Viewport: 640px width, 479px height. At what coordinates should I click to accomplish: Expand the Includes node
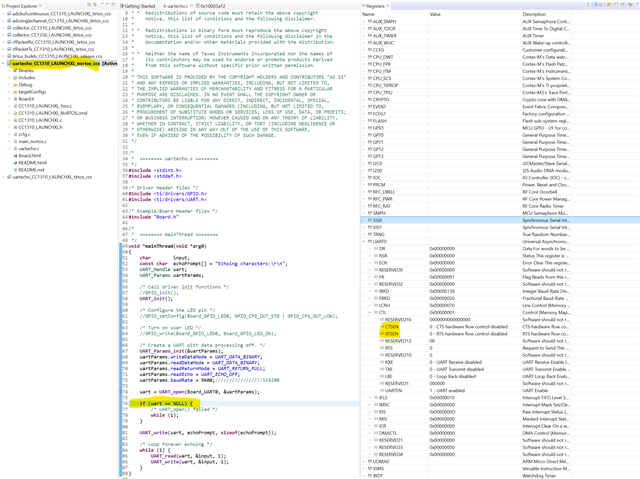[x=9, y=78]
